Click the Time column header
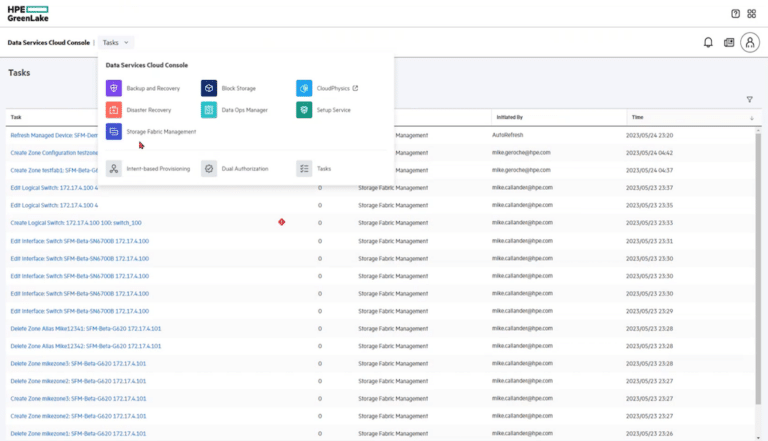The height and width of the screenshot is (441, 768). [637, 118]
